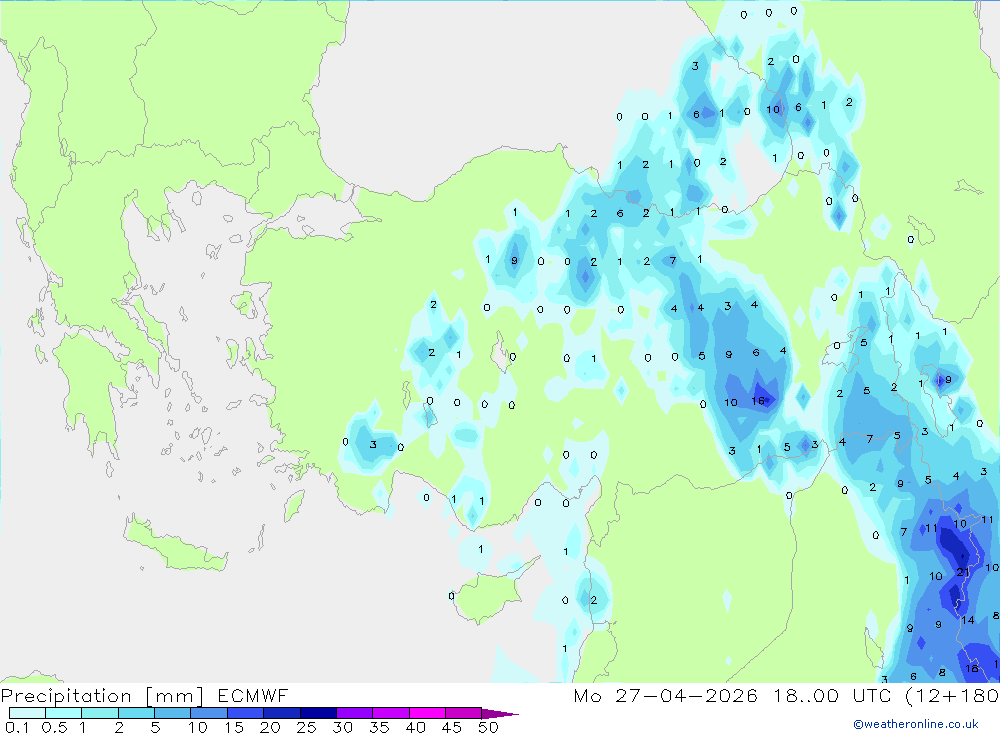Click the legend label '25'
Image resolution: width=1000 pixels, height=733 pixels.
[x=306, y=727]
